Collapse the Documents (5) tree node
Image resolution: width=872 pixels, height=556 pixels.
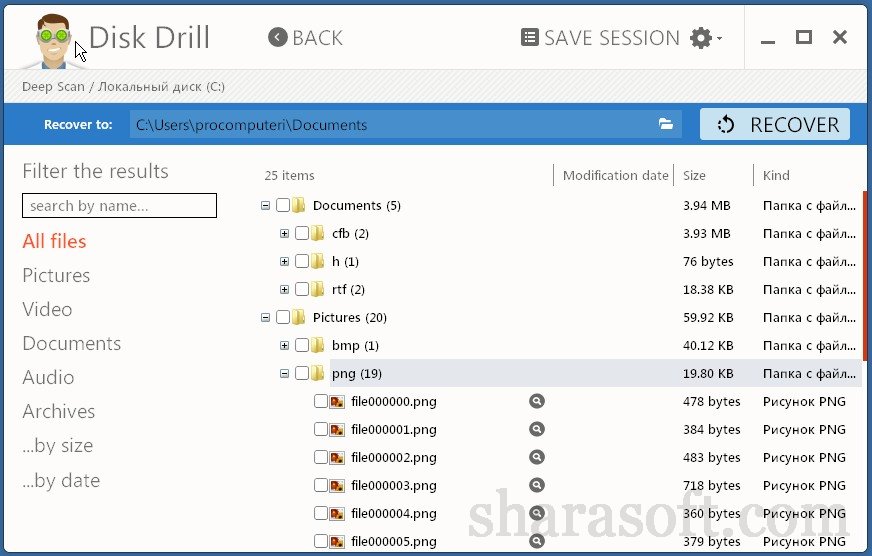point(265,206)
